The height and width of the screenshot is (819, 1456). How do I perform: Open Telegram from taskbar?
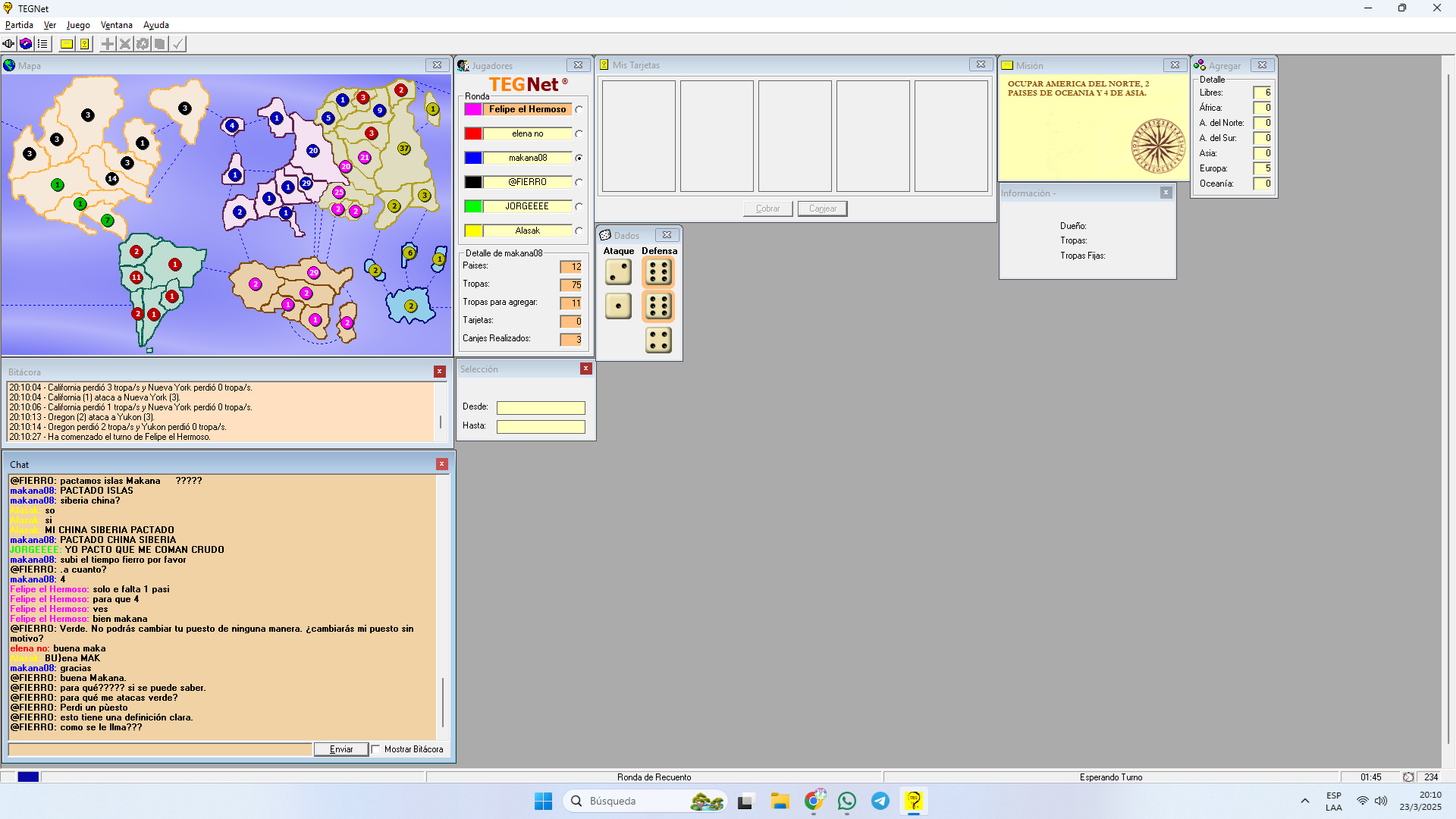880,801
